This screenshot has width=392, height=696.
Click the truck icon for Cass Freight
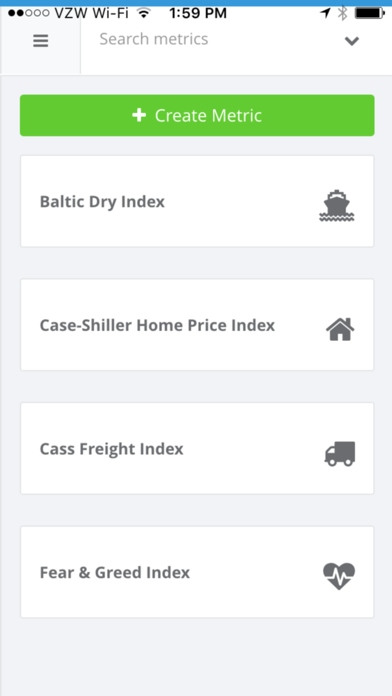click(340, 453)
